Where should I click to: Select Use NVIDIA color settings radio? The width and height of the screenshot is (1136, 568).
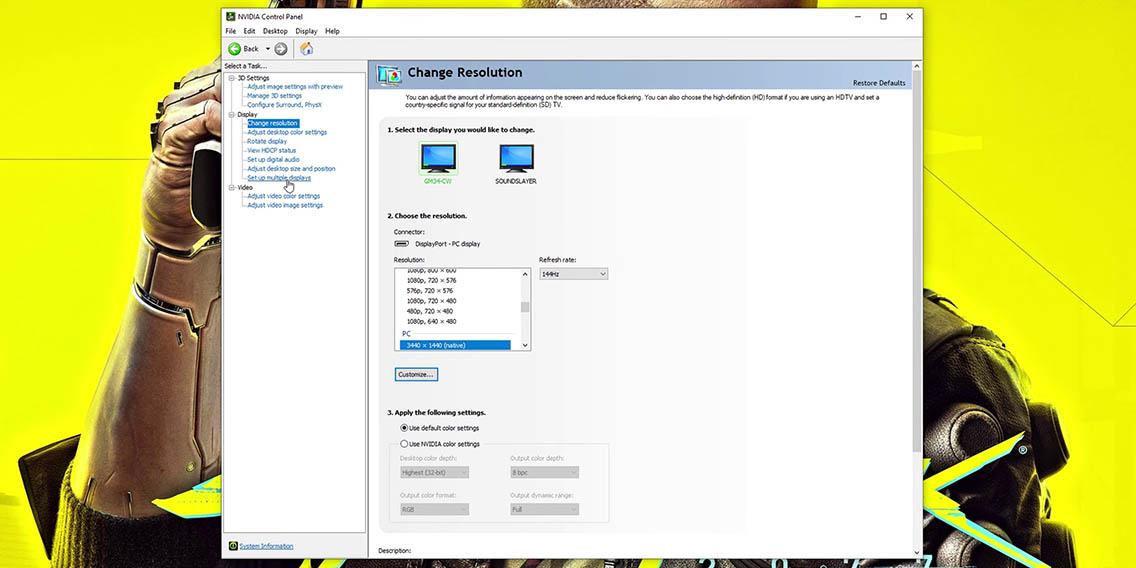[404, 444]
